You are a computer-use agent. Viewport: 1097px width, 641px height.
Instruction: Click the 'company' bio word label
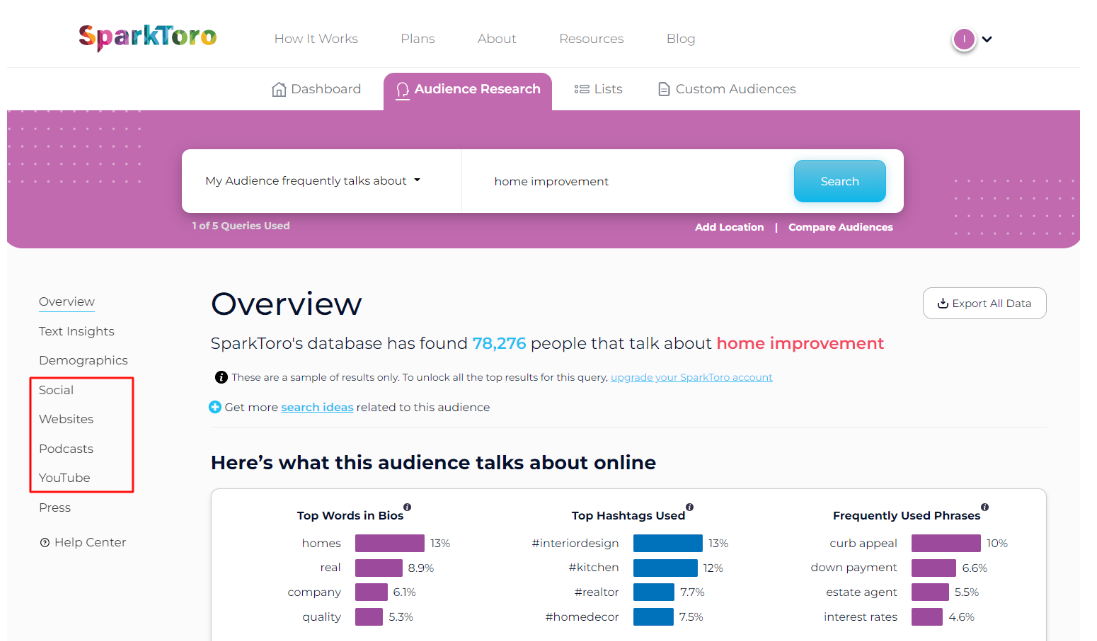coord(314,592)
